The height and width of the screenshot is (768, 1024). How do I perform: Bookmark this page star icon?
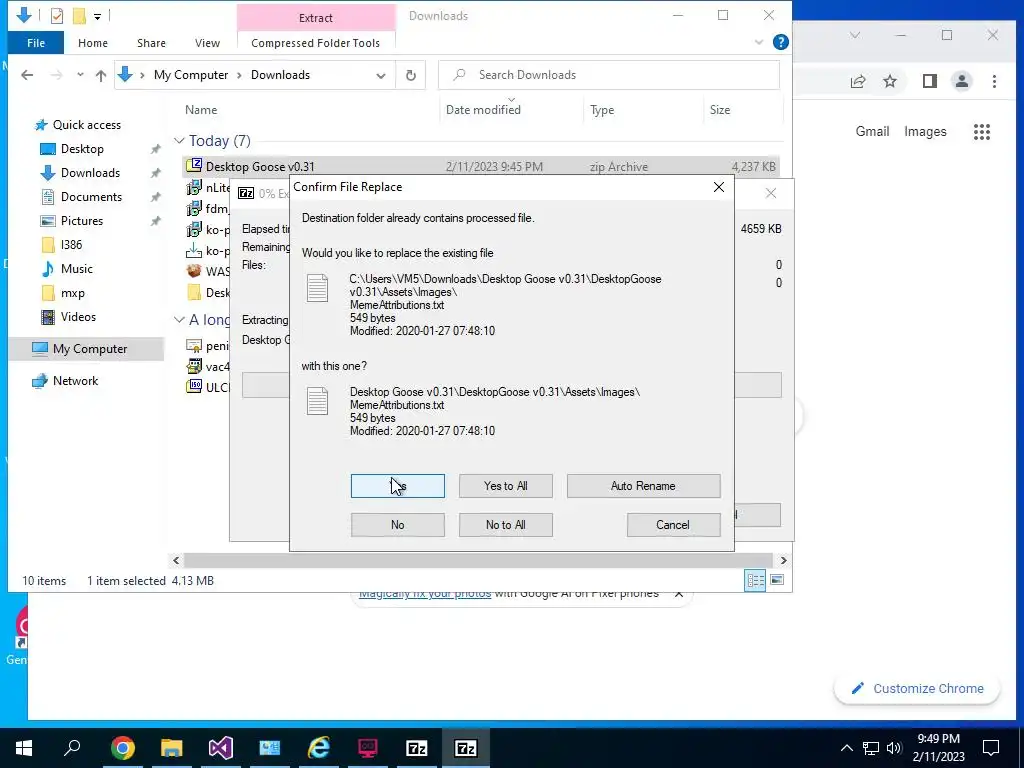[889, 82]
